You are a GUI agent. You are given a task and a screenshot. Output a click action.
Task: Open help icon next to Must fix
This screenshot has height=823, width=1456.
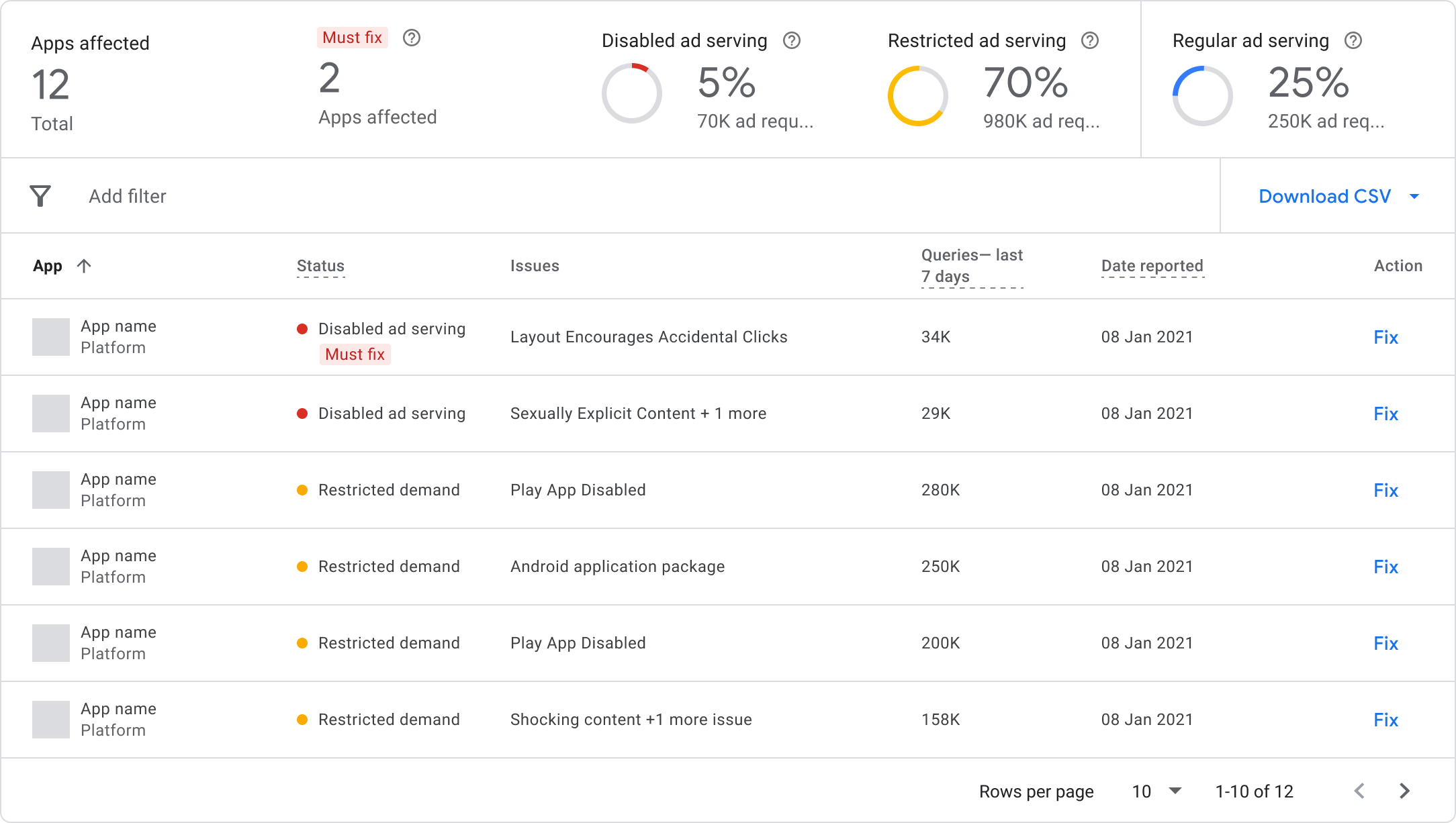tap(412, 38)
